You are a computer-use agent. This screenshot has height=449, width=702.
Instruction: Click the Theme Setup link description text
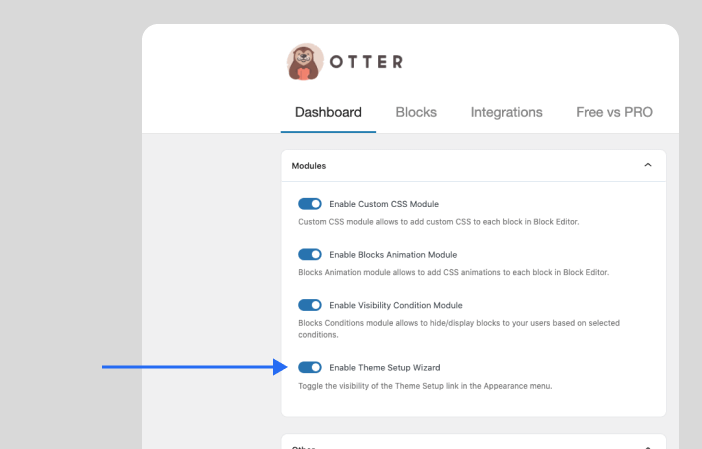pyautogui.click(x=425, y=385)
